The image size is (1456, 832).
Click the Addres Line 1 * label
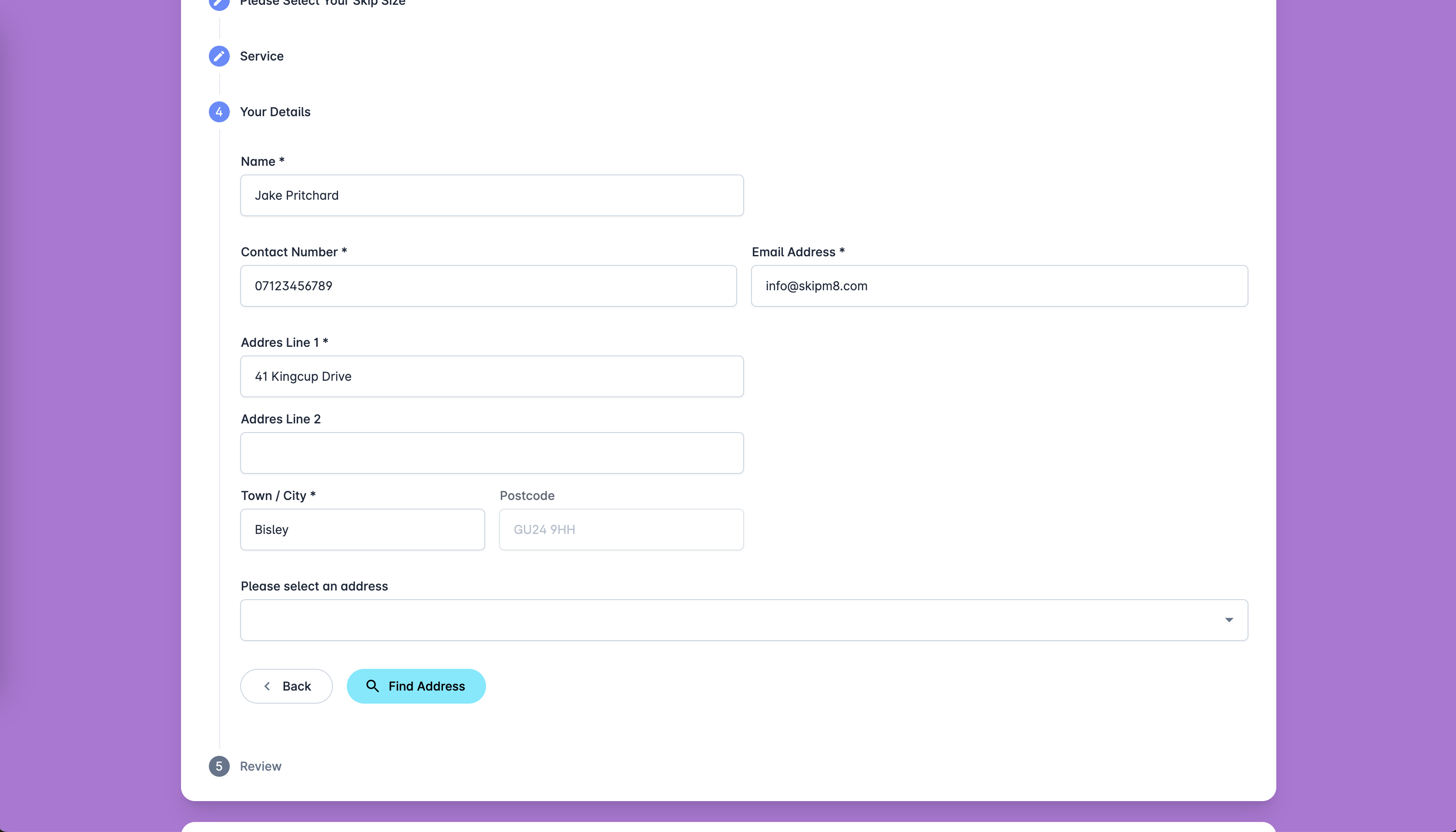point(285,342)
